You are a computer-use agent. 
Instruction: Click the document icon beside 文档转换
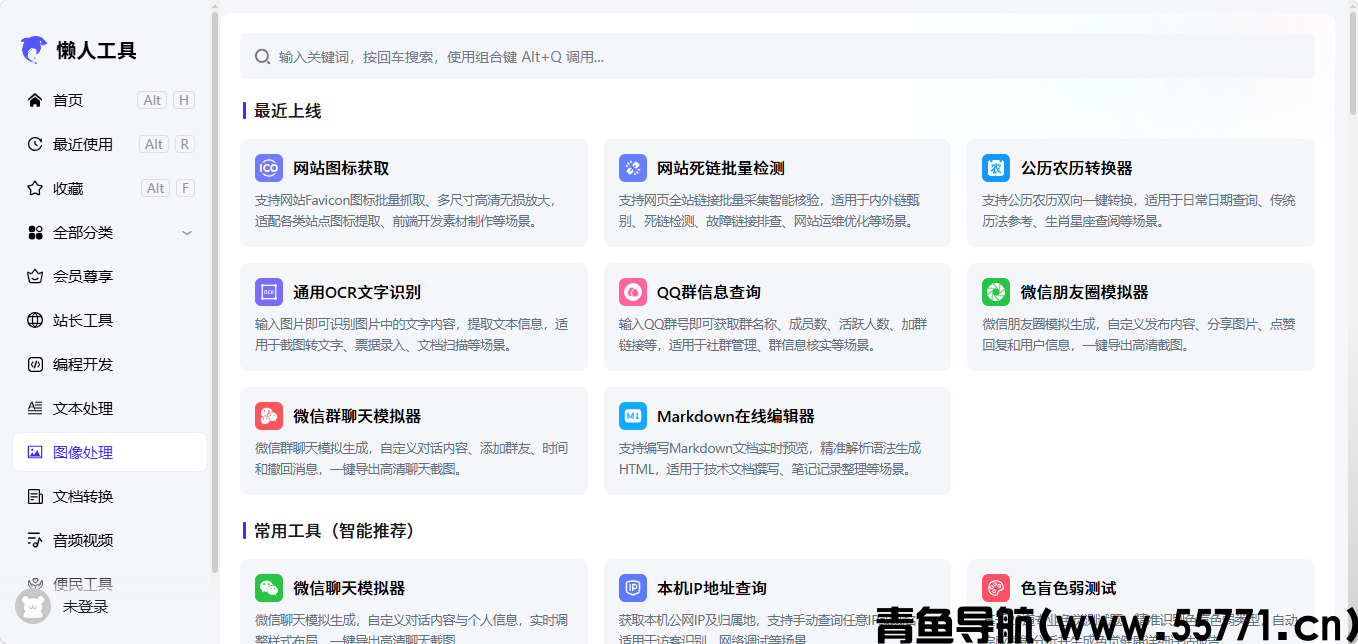pos(35,496)
